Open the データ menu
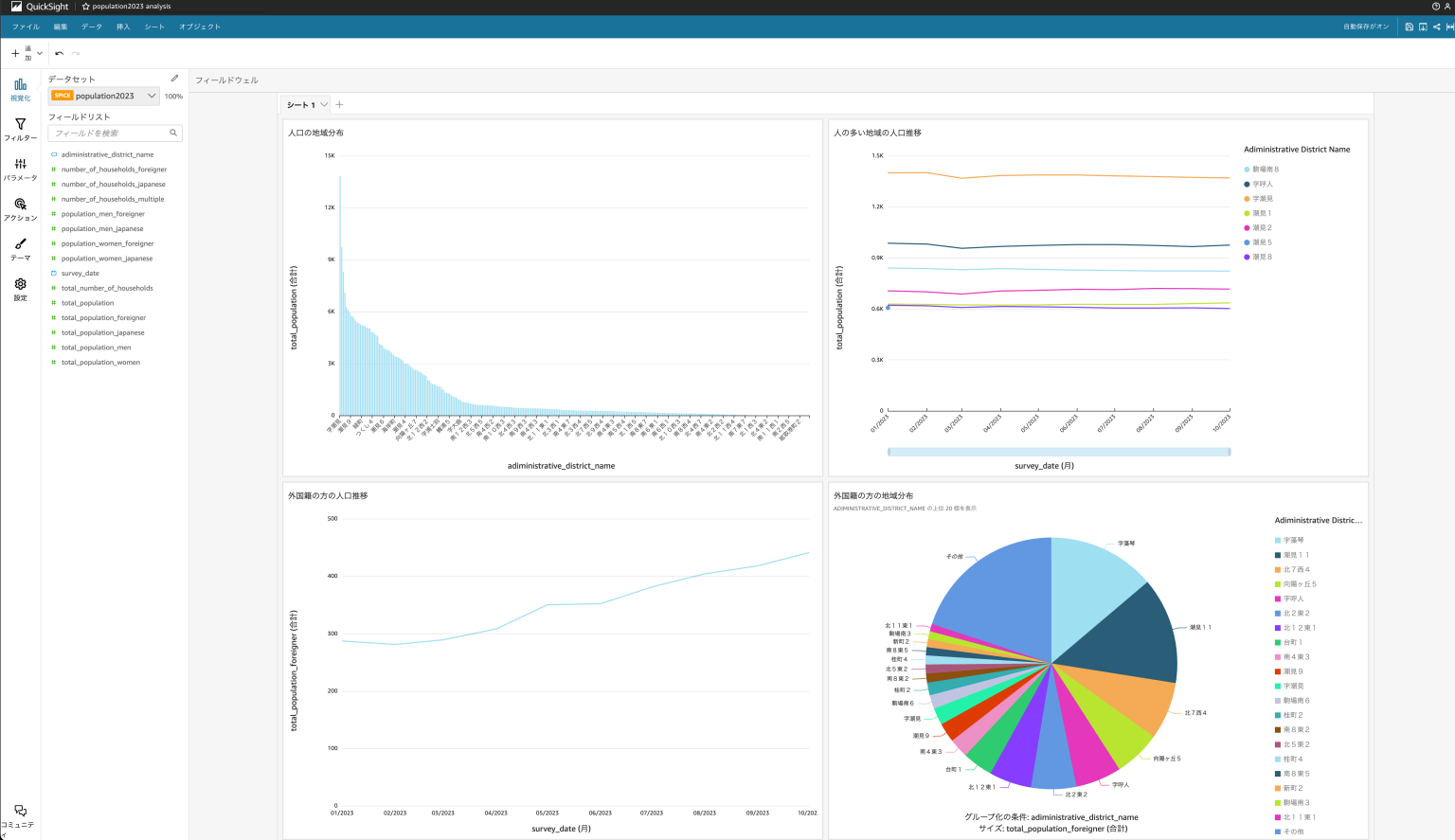 click(x=91, y=27)
